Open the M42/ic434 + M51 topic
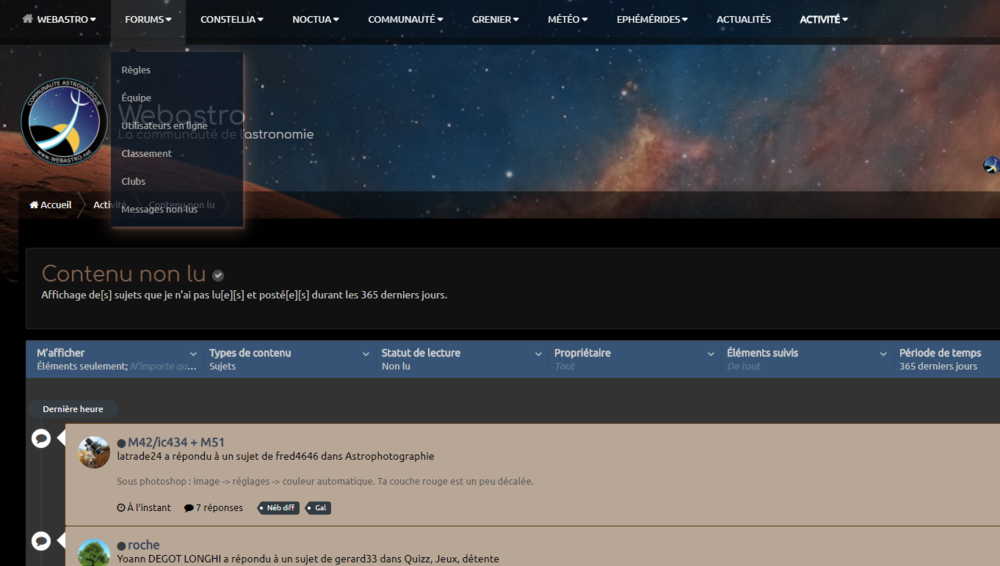The image size is (1000, 566). tap(176, 442)
